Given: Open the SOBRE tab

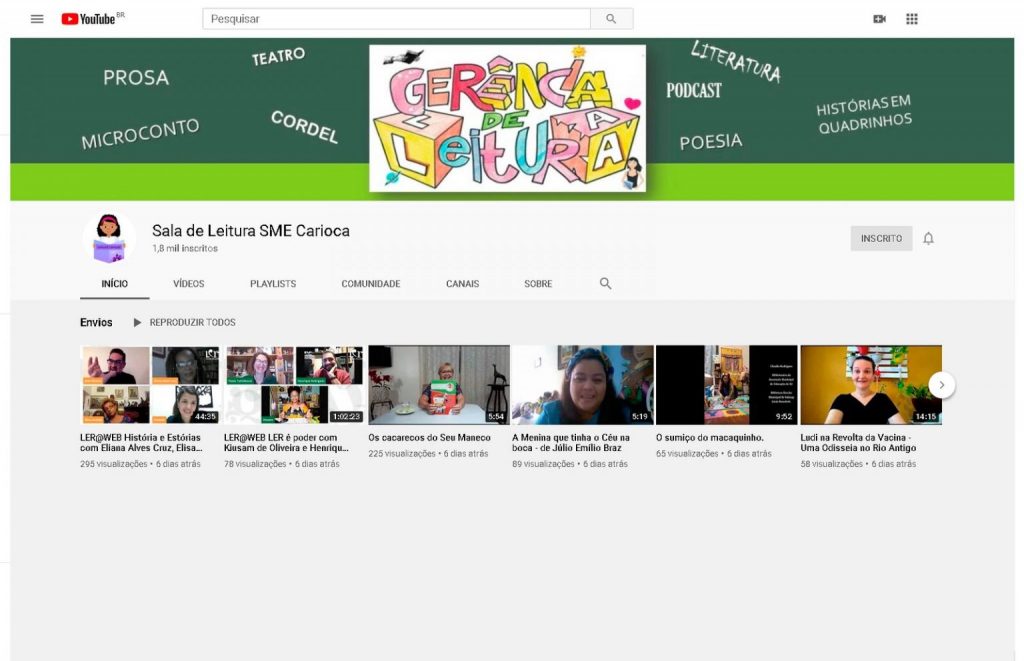Looking at the screenshot, I should pos(538,283).
